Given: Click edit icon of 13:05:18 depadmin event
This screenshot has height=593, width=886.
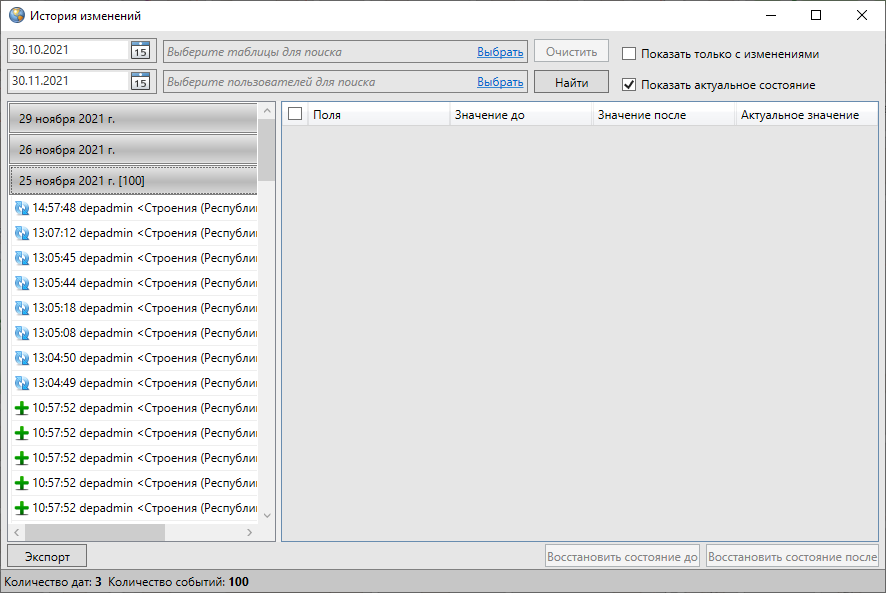Looking at the screenshot, I should [22, 308].
